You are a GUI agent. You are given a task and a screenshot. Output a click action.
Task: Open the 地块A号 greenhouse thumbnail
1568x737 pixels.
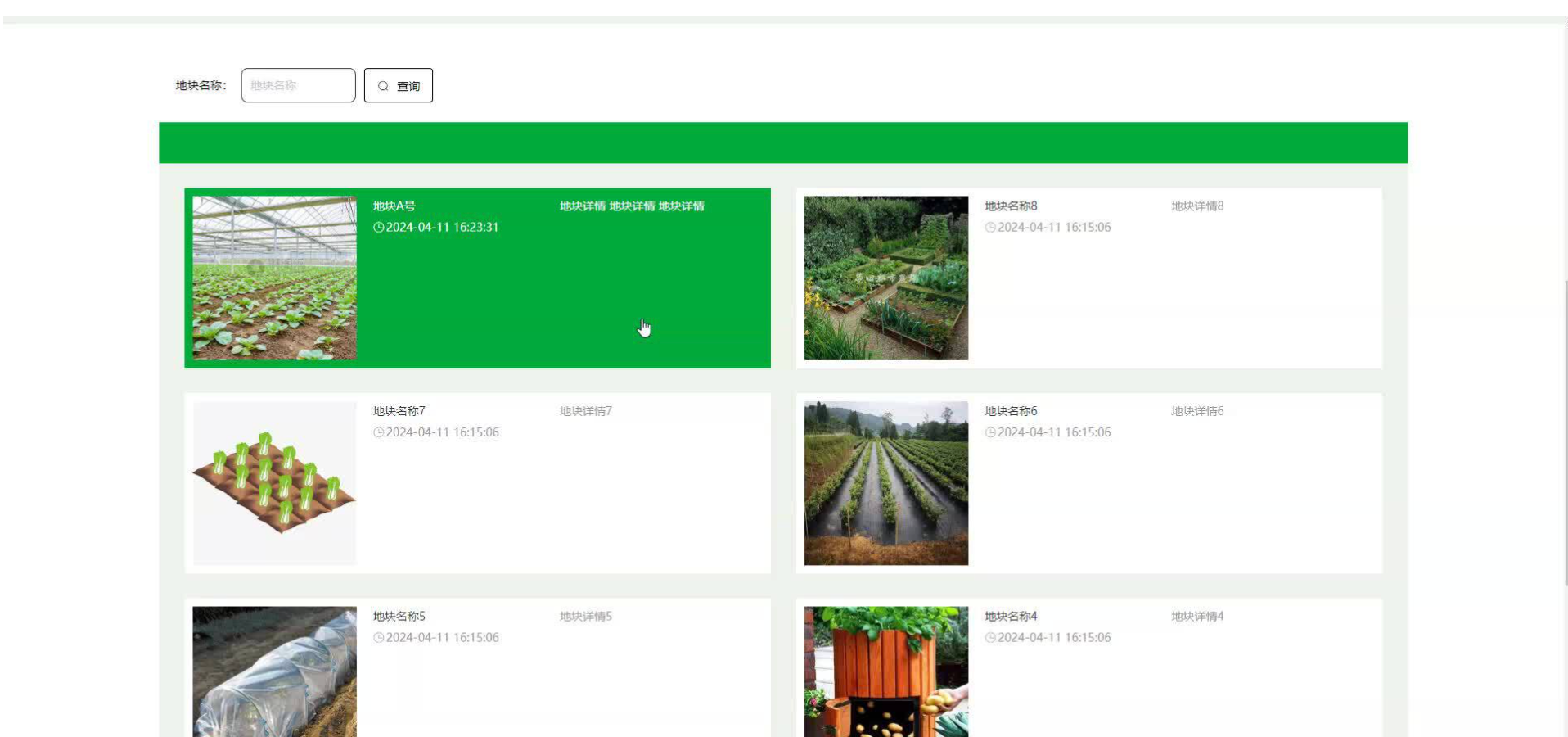(x=274, y=278)
